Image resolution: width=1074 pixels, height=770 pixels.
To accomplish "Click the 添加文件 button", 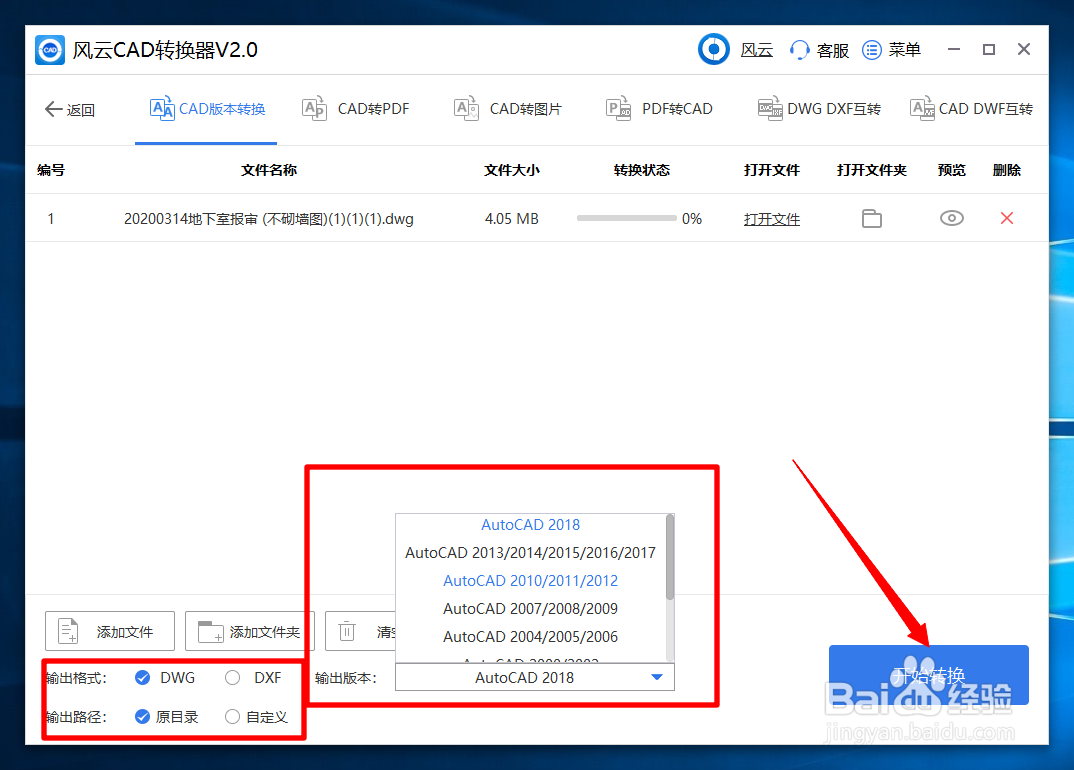I will point(110,631).
